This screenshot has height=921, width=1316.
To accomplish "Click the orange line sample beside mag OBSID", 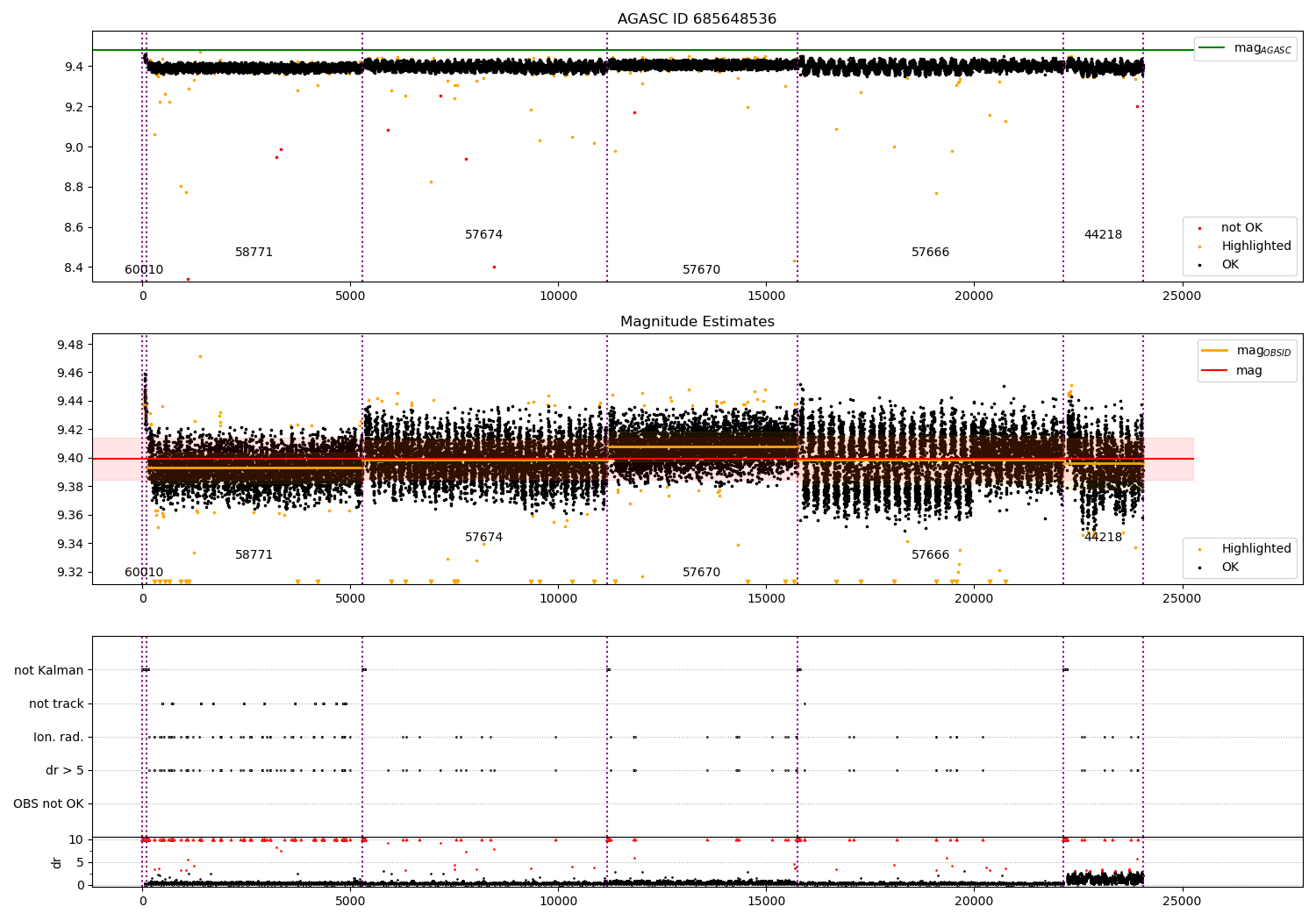I will click(1215, 351).
